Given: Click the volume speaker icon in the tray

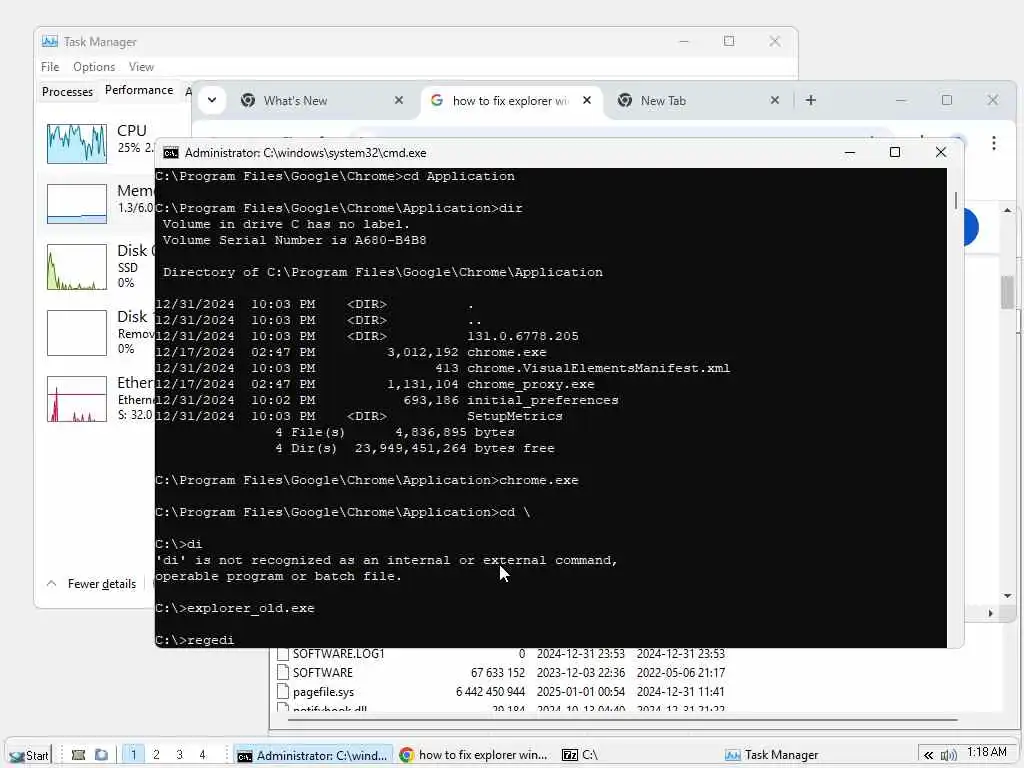Looking at the screenshot, I should (948, 756).
